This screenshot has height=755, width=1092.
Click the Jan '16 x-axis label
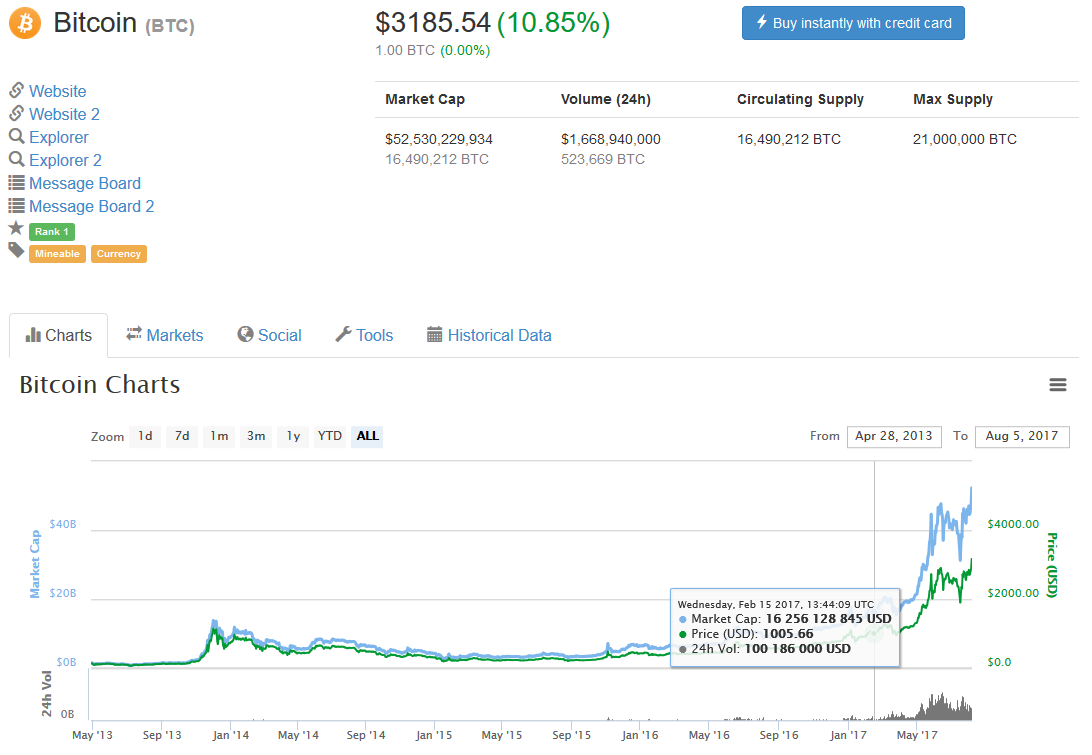639,735
